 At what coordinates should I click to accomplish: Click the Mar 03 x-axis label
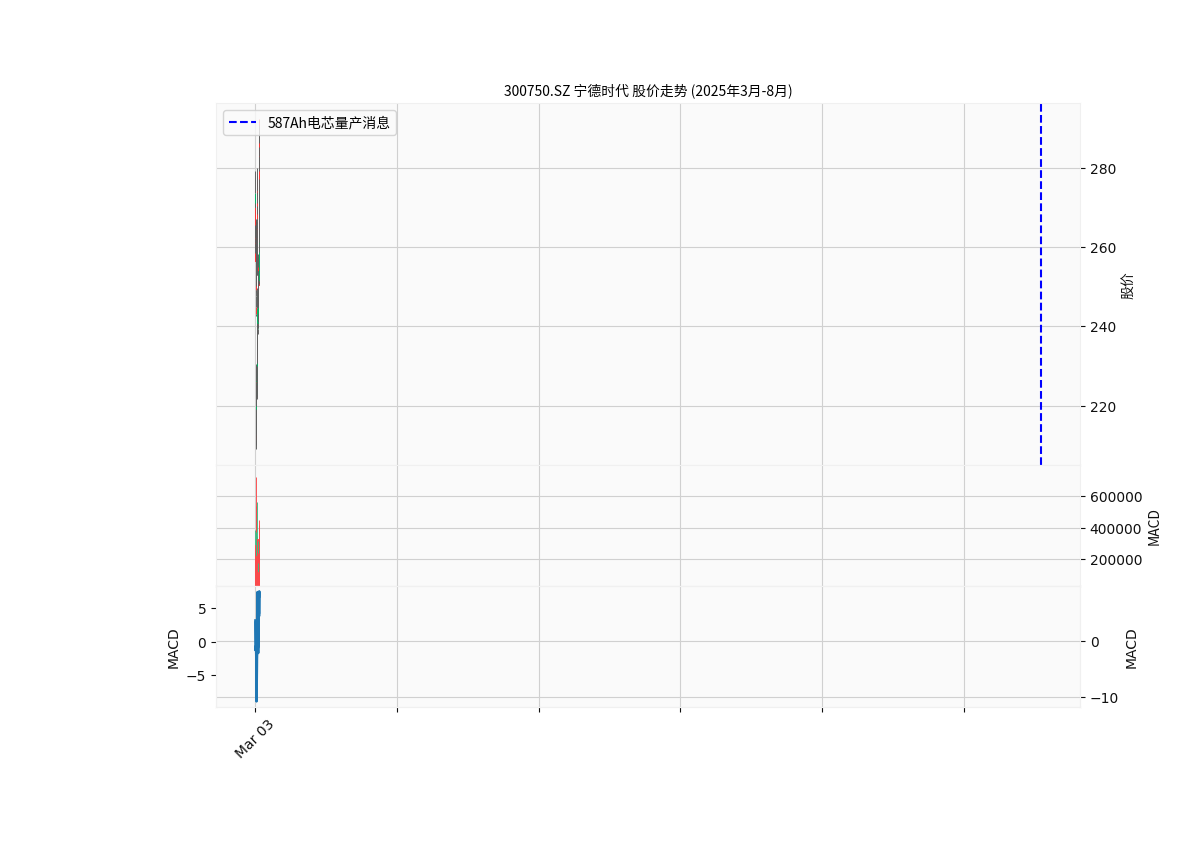[253, 739]
